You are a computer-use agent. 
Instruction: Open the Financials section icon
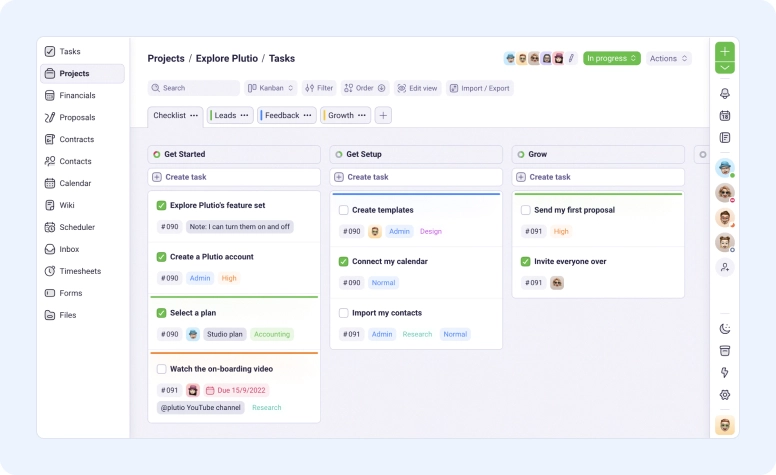49,95
